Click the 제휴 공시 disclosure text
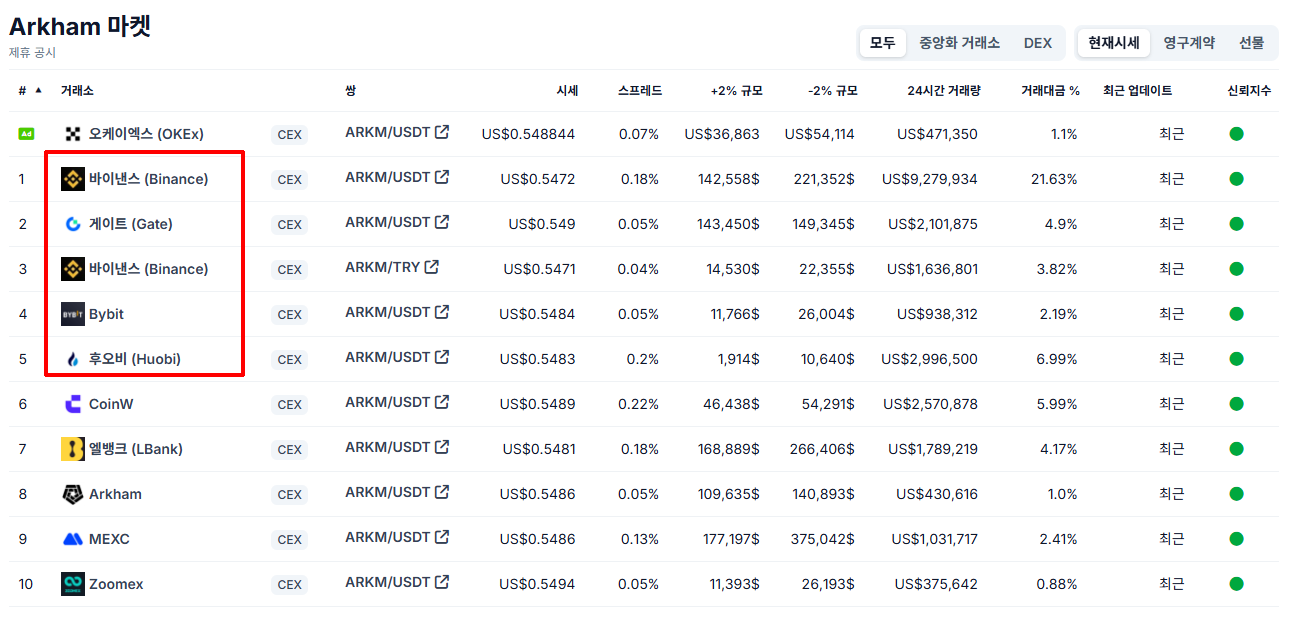This screenshot has height=618, width=1300. [x=33, y=52]
